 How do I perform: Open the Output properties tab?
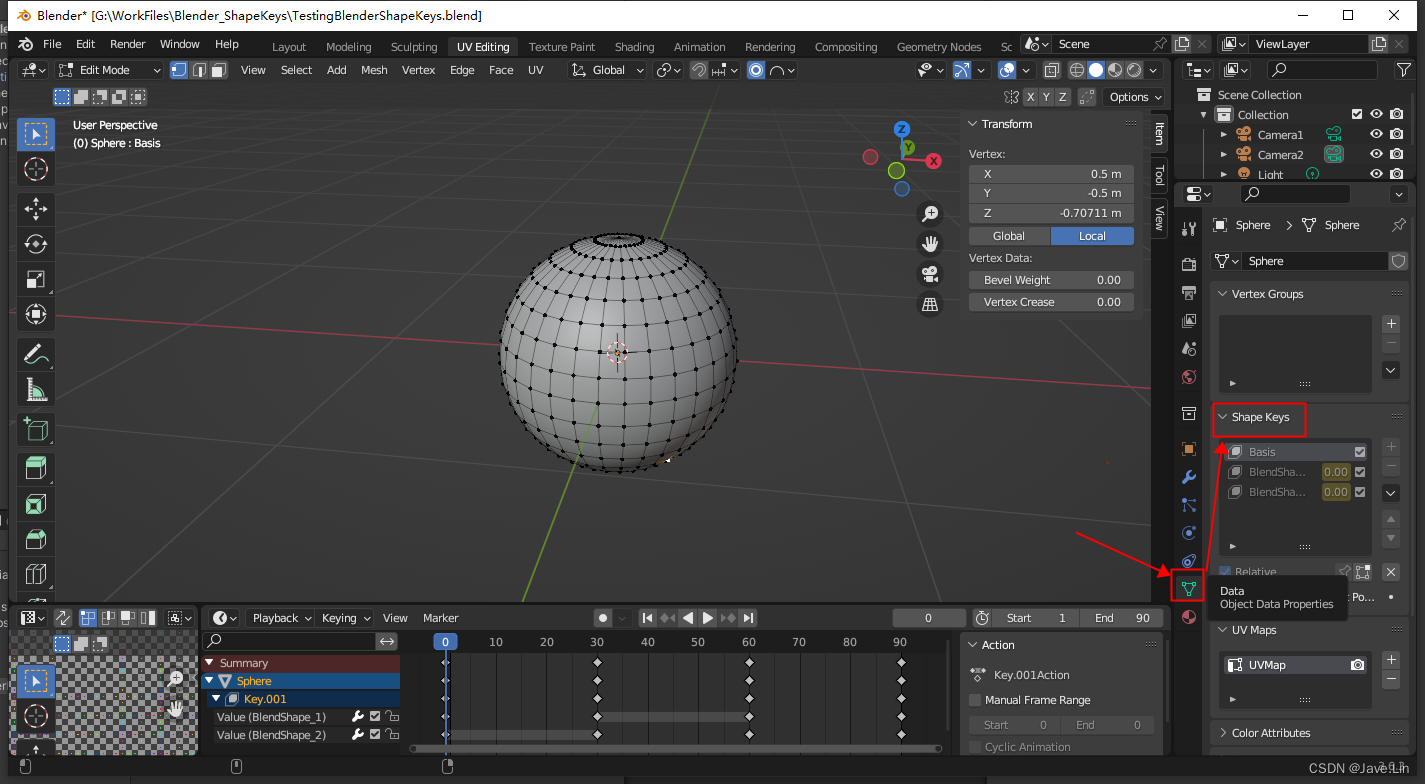(1189, 293)
